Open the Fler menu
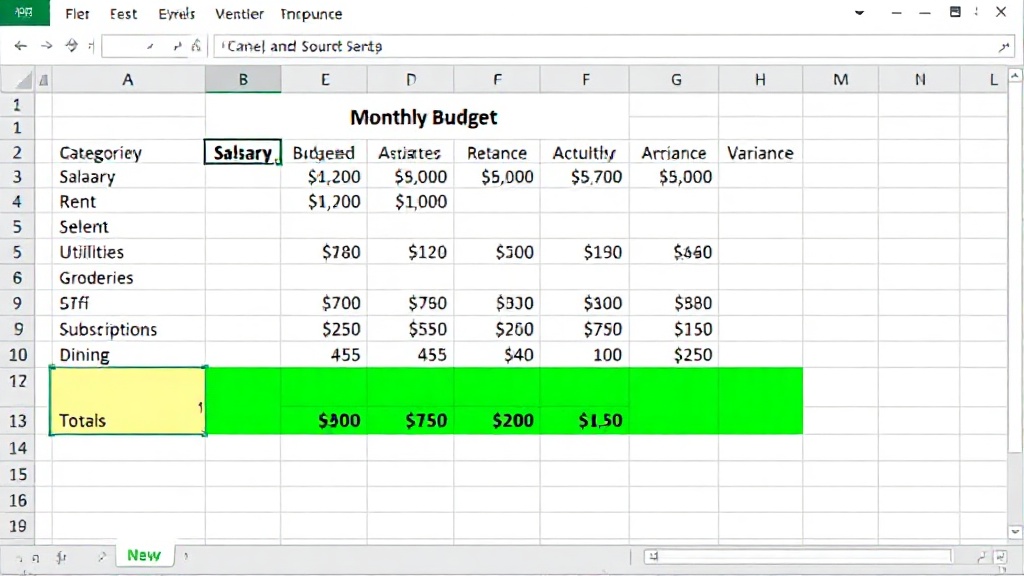The image size is (1024, 576). coord(77,14)
